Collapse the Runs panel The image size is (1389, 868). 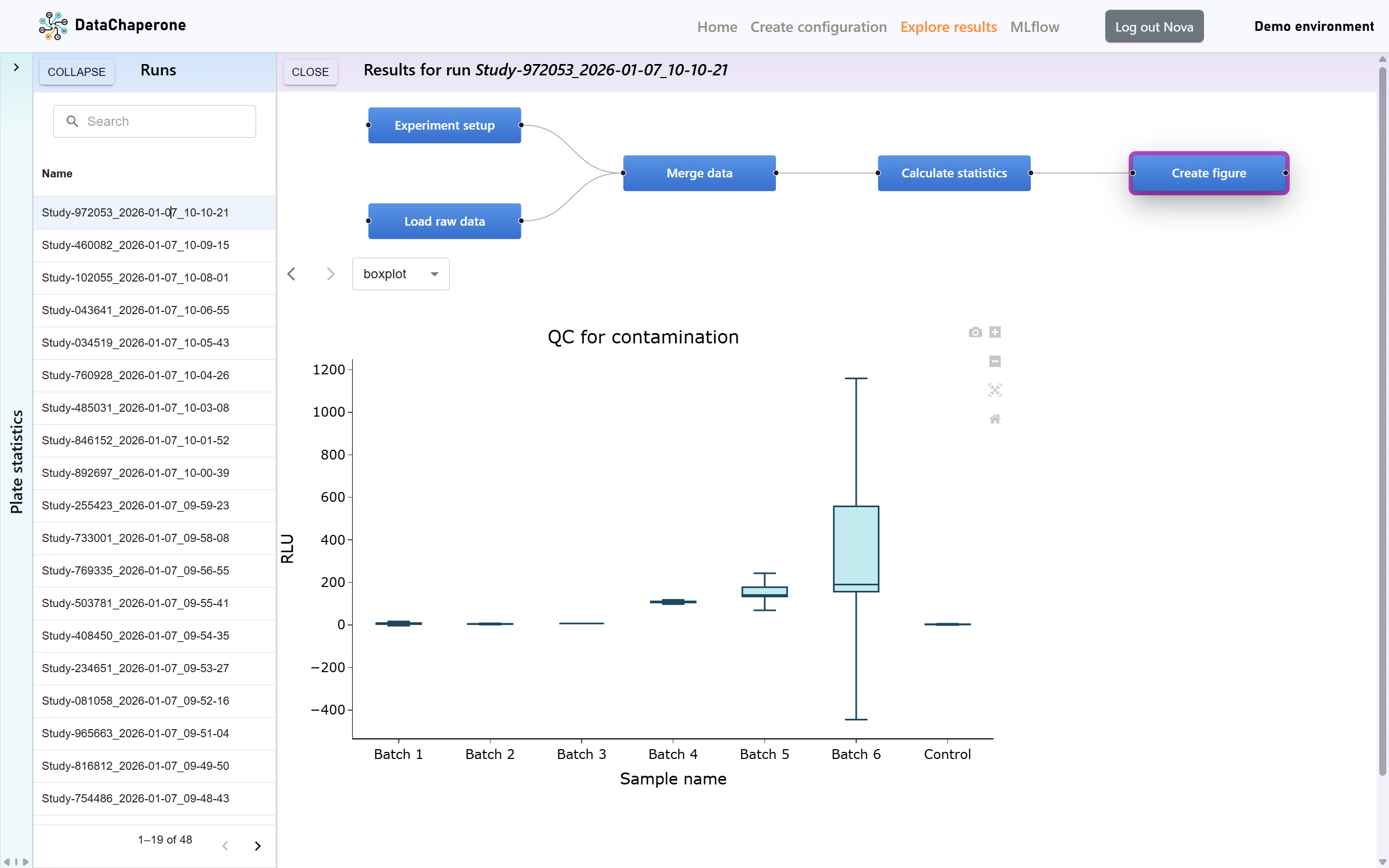point(77,72)
